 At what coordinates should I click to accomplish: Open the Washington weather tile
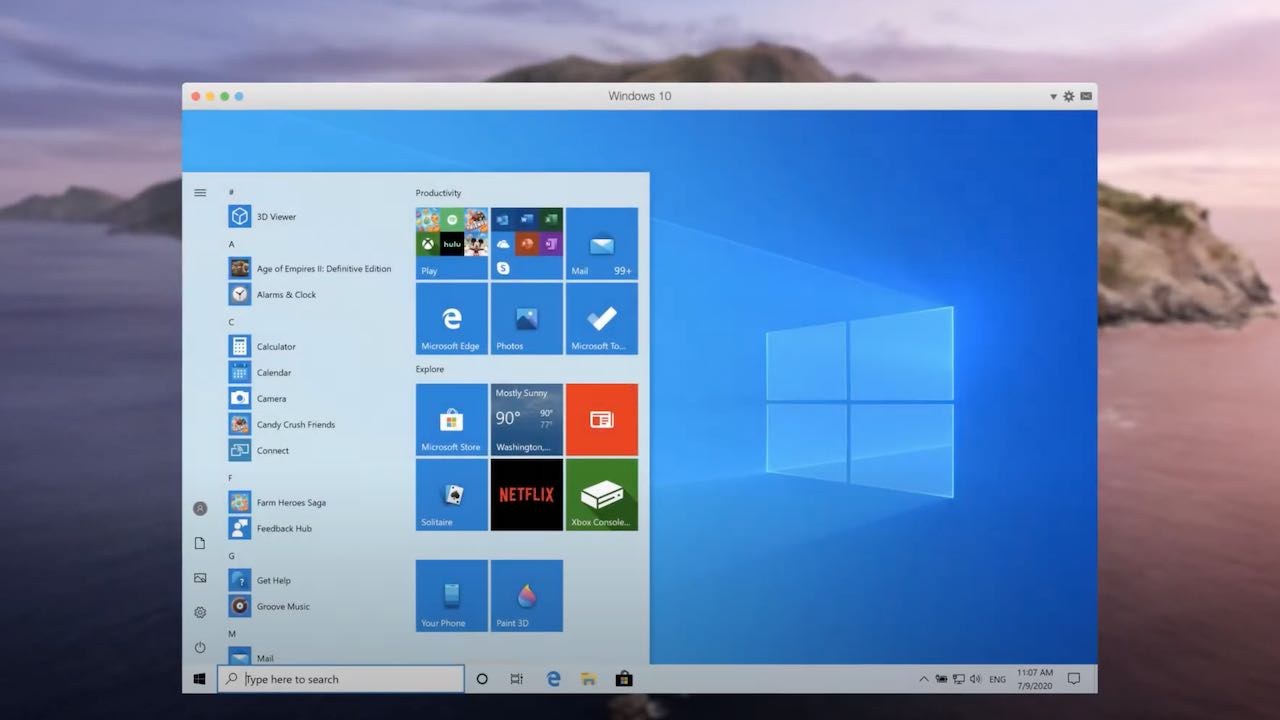527,420
